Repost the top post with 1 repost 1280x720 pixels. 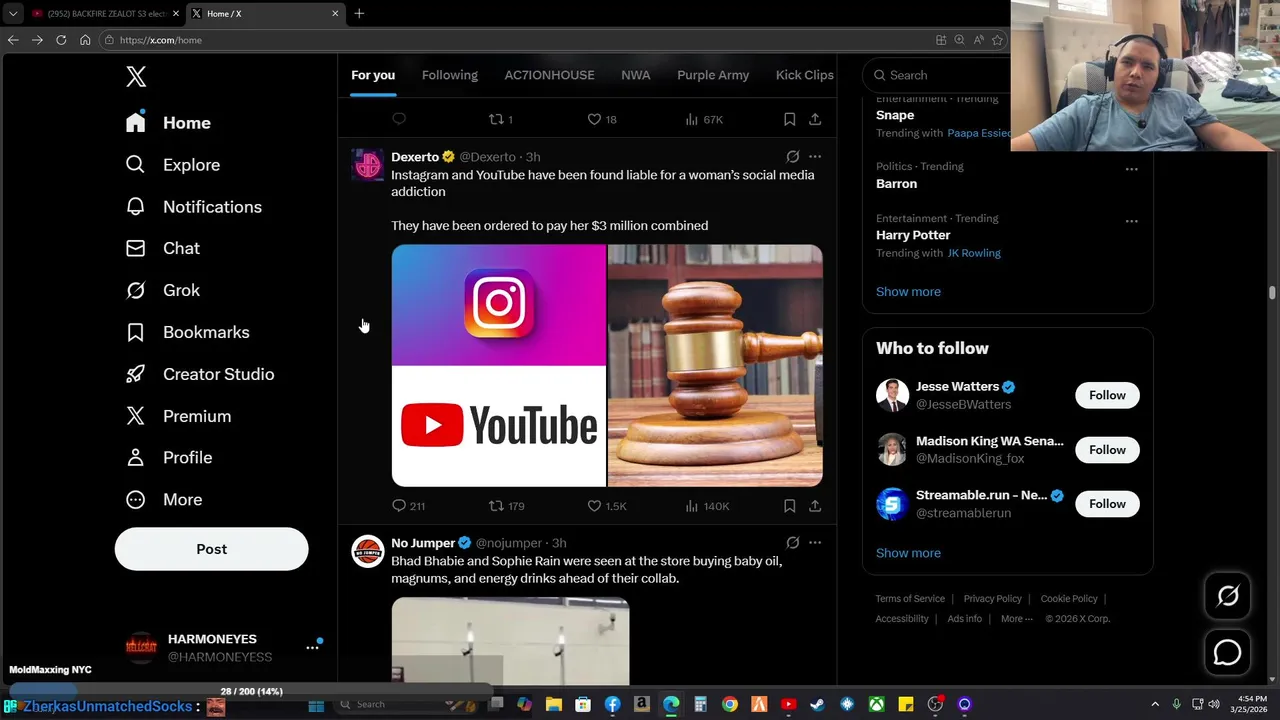tap(500, 119)
